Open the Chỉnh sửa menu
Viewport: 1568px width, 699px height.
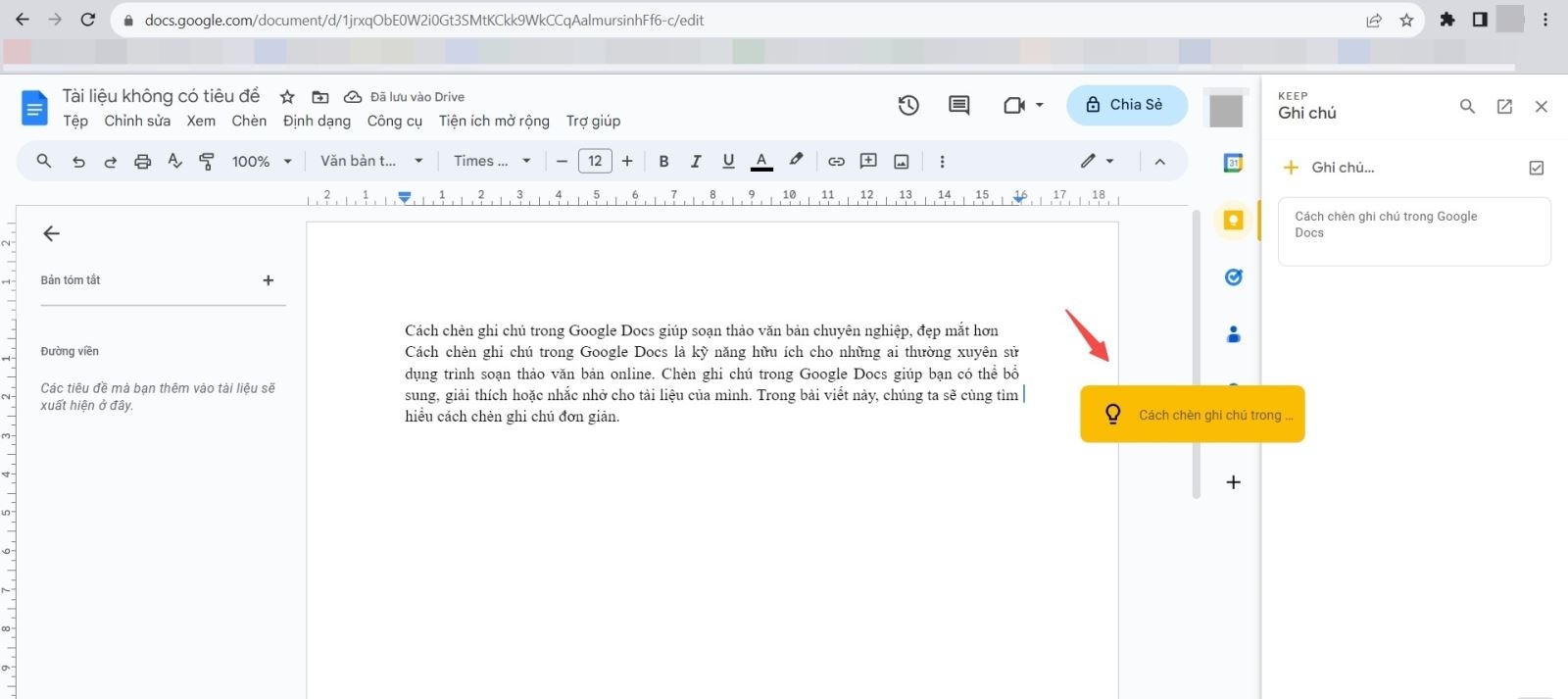click(137, 121)
